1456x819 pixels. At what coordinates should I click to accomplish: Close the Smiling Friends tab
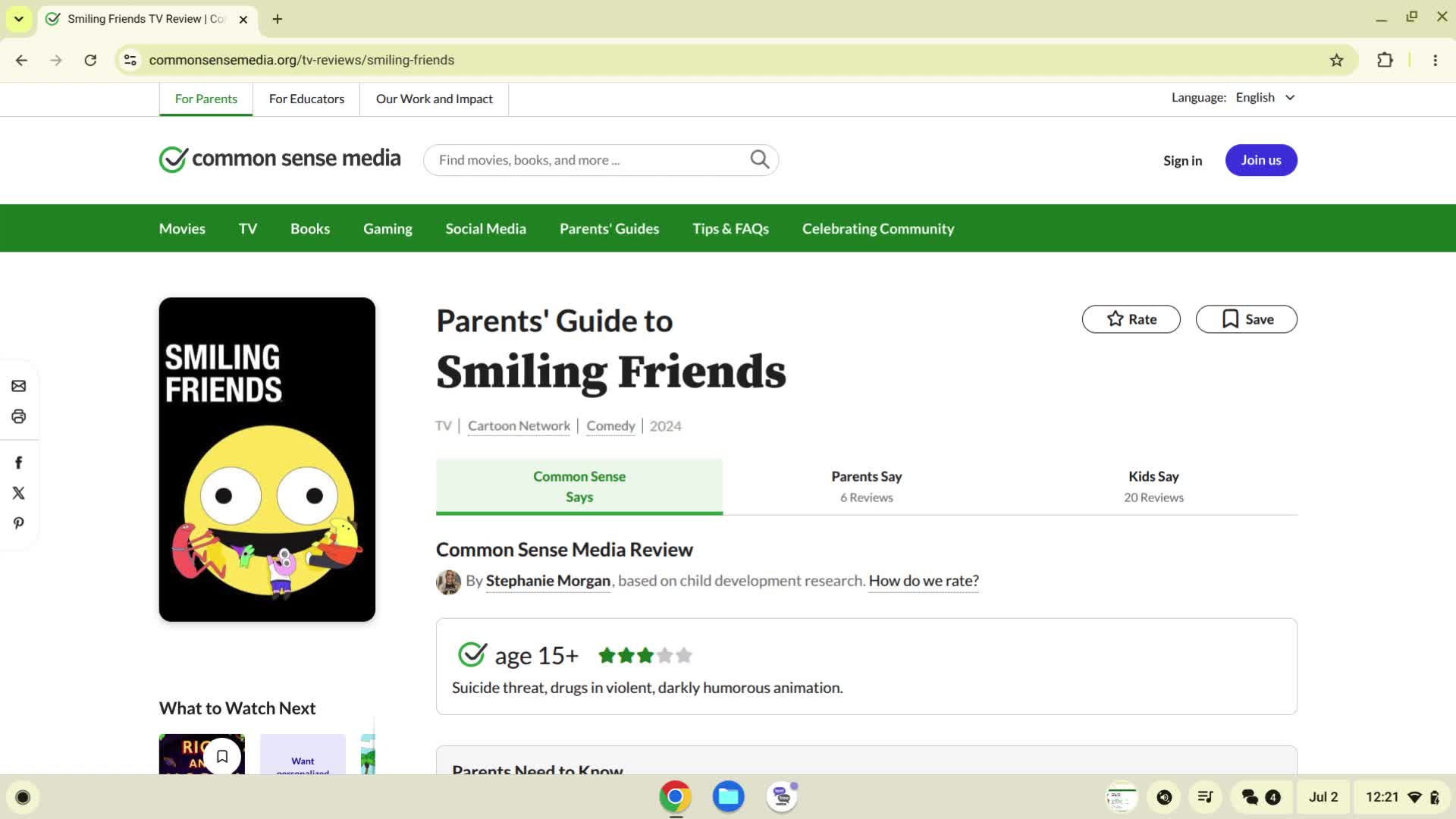pyautogui.click(x=243, y=19)
